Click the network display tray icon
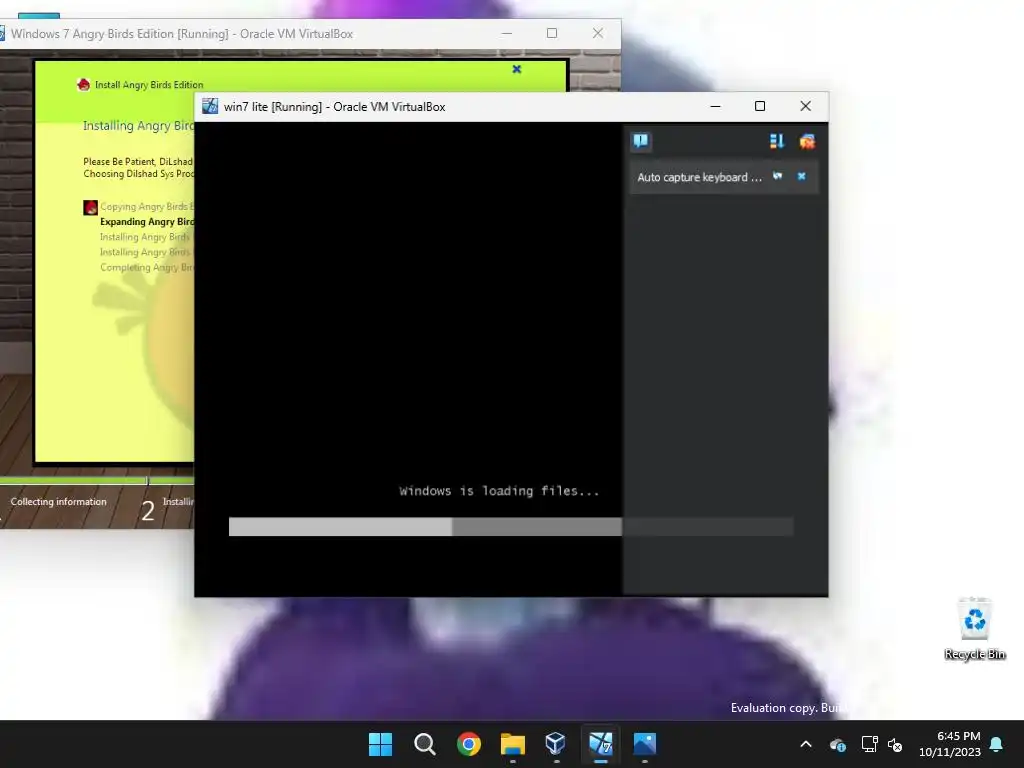This screenshot has width=1024, height=768. tap(869, 744)
